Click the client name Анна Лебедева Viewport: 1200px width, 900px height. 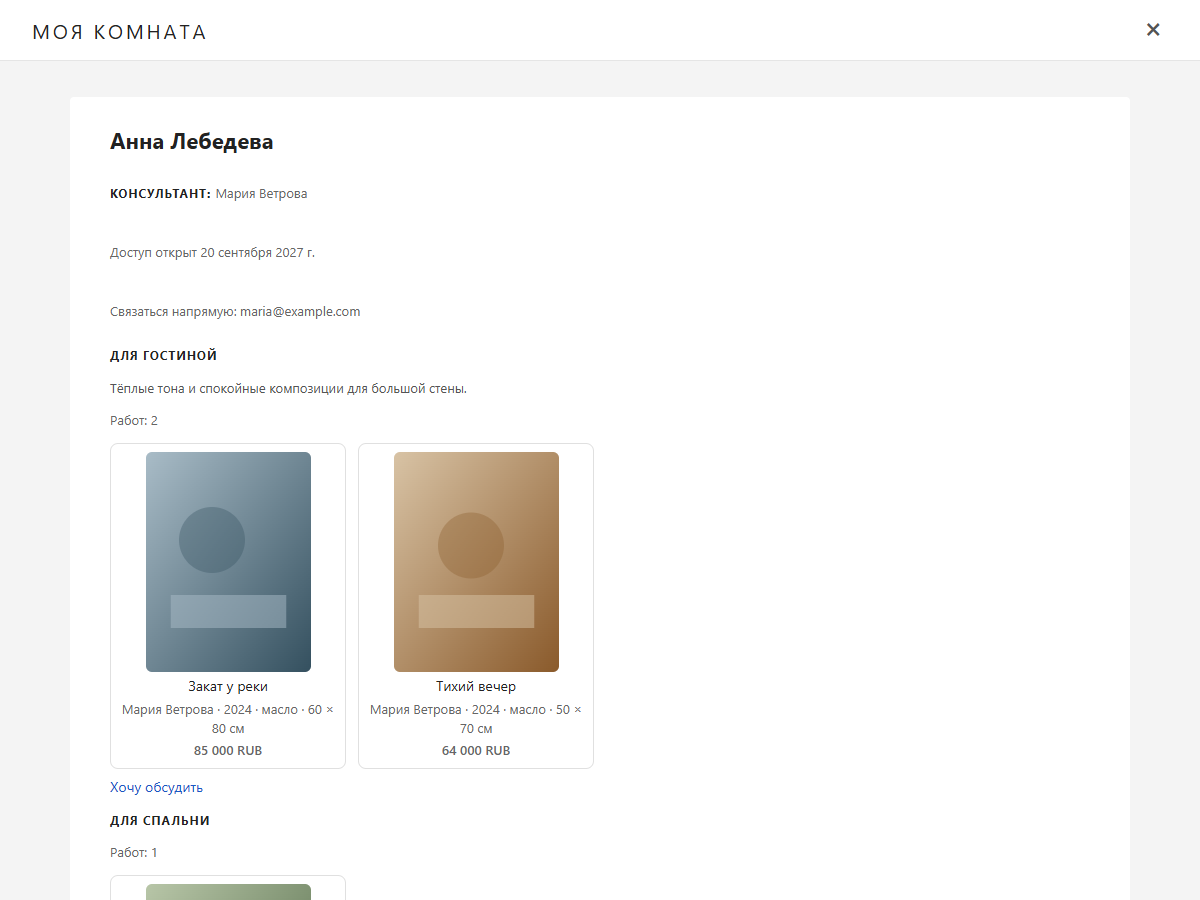pos(192,142)
